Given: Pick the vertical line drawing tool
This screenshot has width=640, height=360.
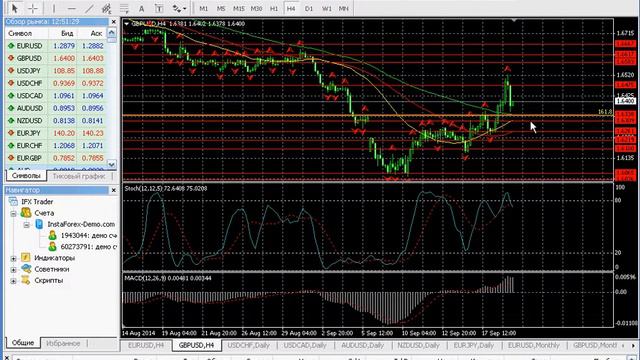Looking at the screenshot, I should [53, 8].
